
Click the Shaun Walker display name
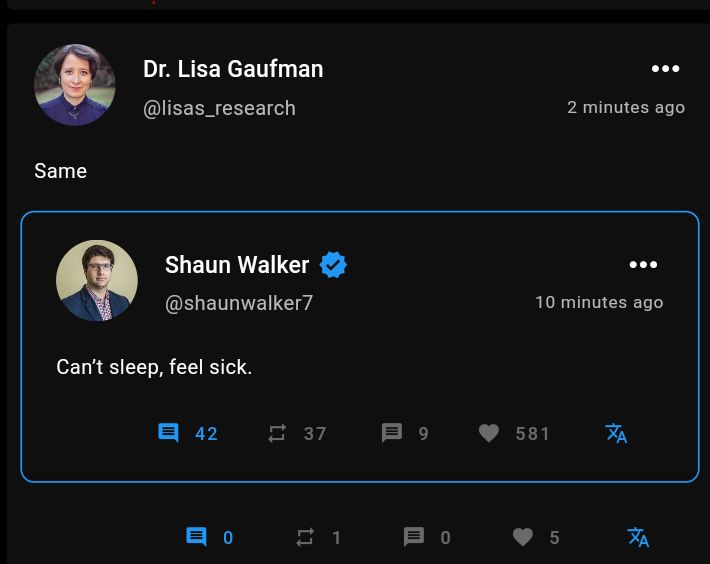click(237, 265)
